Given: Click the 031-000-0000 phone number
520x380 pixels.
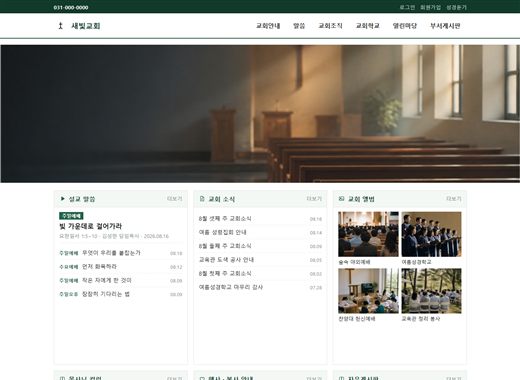Looking at the screenshot, I should [71, 7].
